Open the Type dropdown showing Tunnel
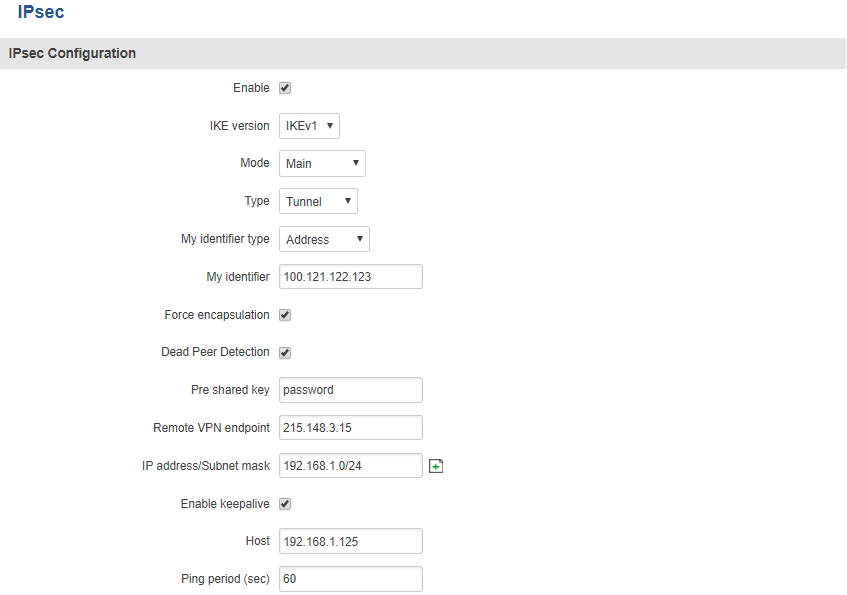The height and width of the screenshot is (595, 847). (x=318, y=201)
